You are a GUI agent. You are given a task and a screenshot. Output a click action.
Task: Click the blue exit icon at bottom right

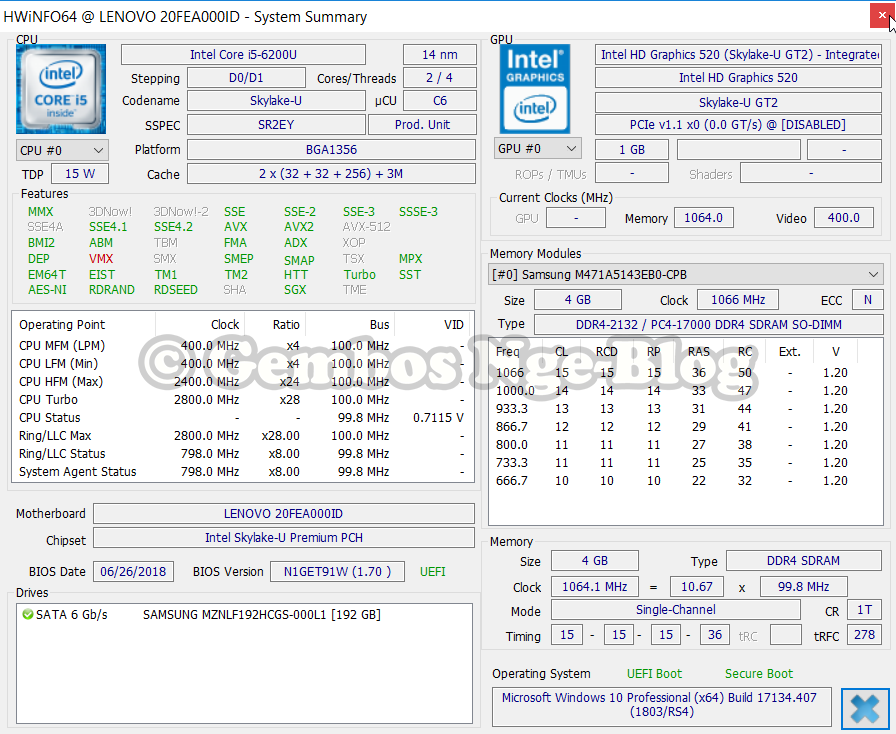click(865, 708)
